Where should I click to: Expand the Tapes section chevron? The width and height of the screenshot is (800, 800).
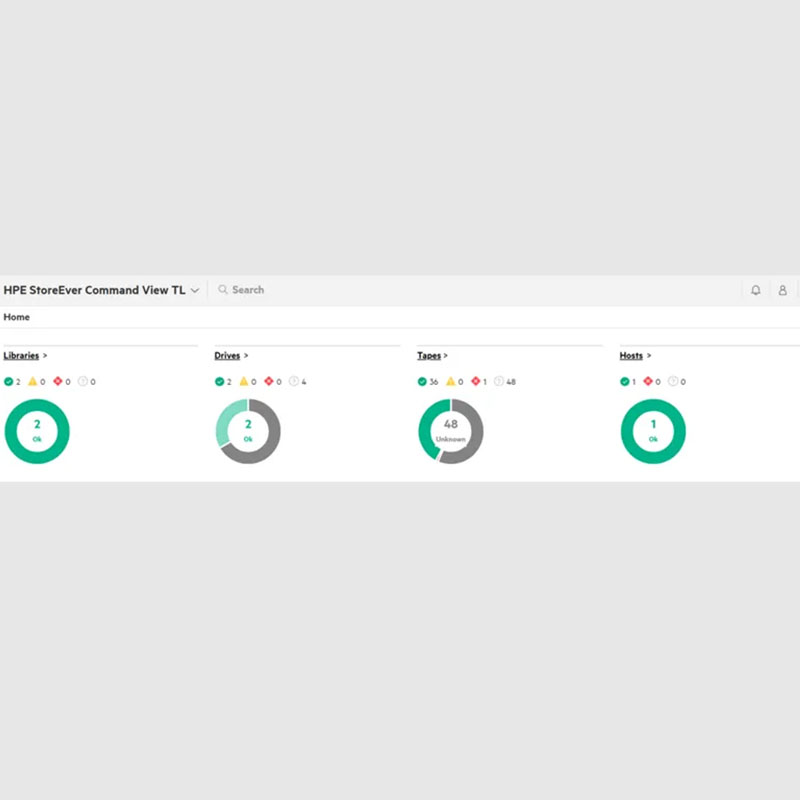[446, 356]
